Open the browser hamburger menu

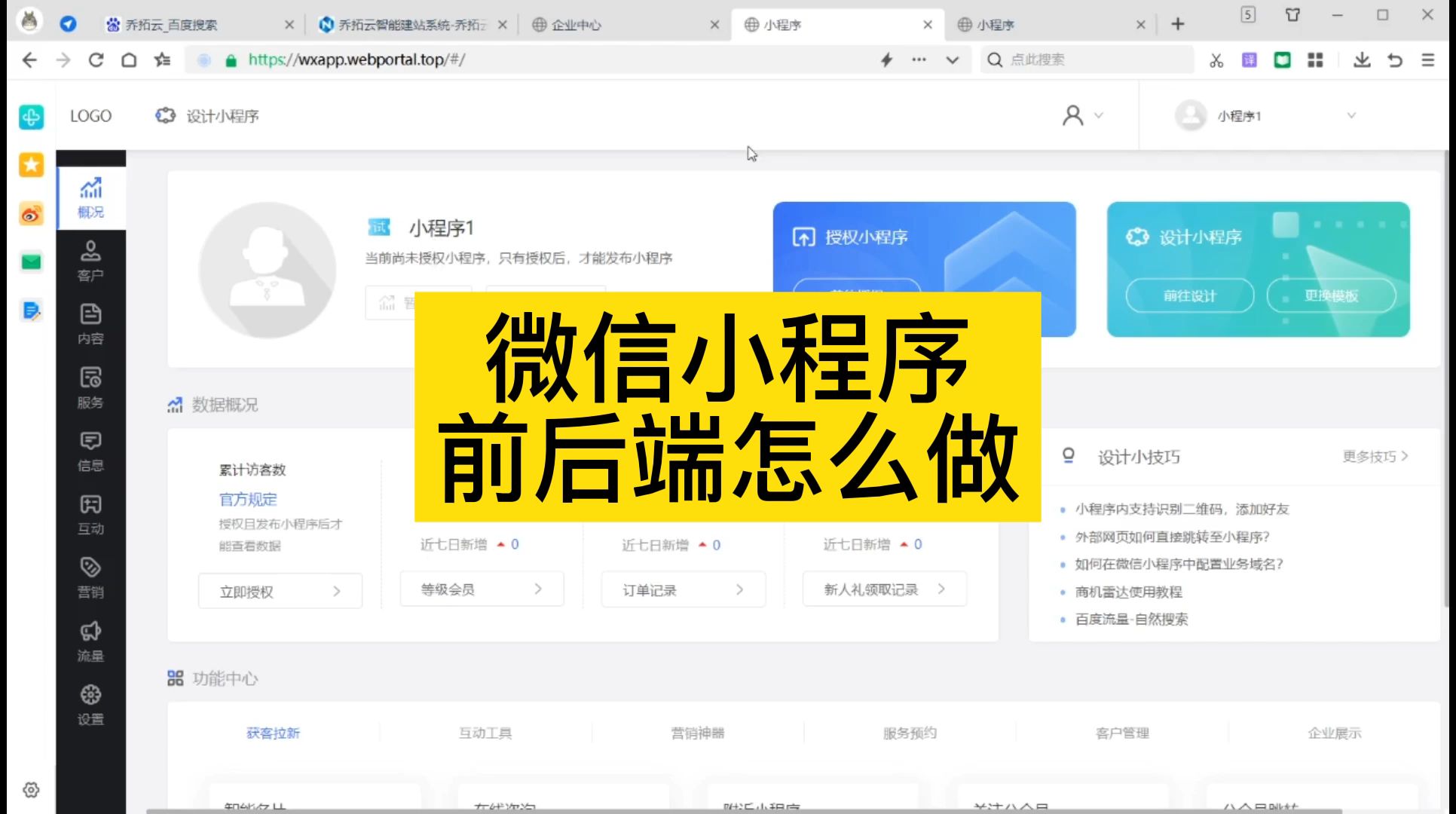coord(1428,60)
